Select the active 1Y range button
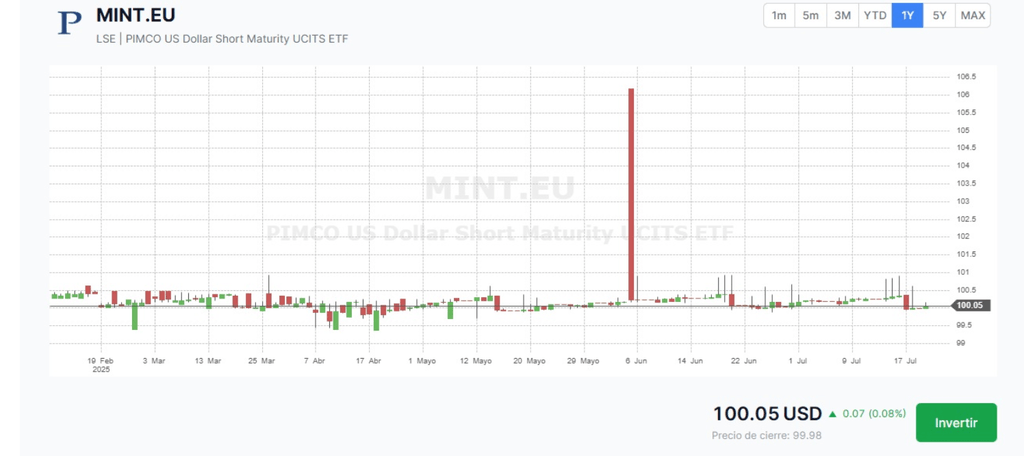Image resolution: width=1024 pixels, height=456 pixels. [907, 15]
